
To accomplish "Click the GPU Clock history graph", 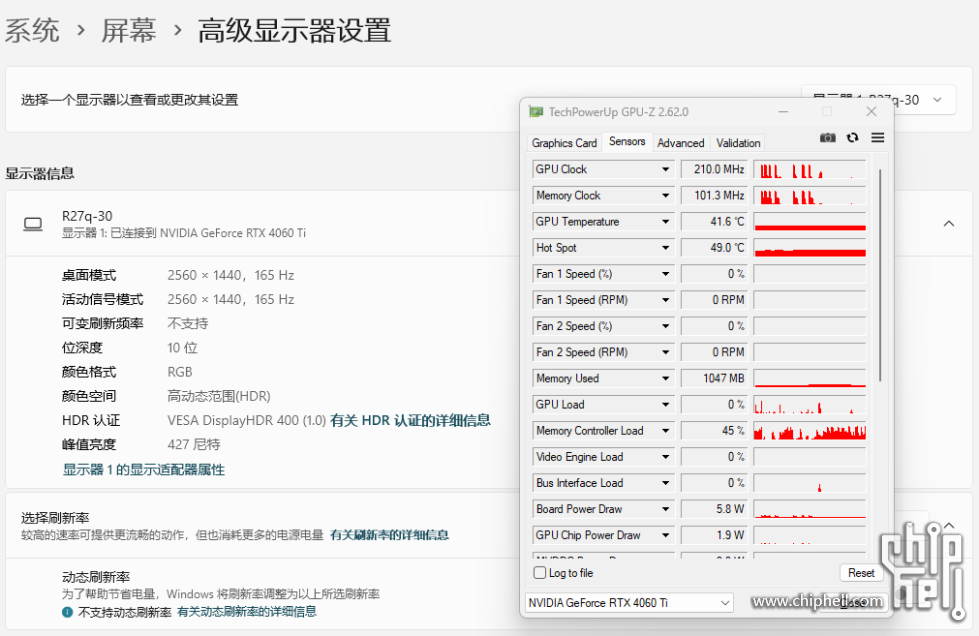I will point(810,169).
